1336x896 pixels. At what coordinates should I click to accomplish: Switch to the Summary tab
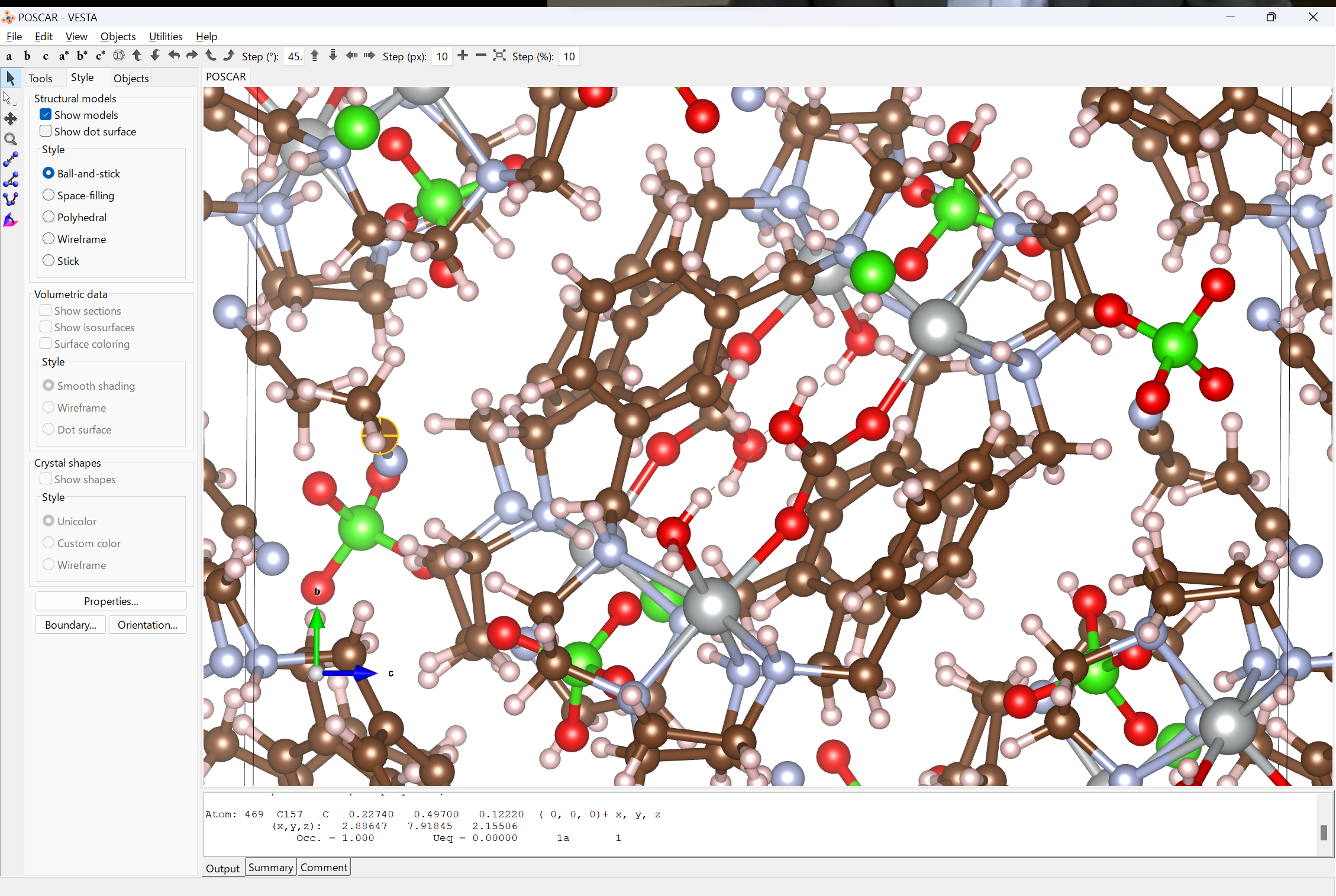pyautogui.click(x=270, y=868)
